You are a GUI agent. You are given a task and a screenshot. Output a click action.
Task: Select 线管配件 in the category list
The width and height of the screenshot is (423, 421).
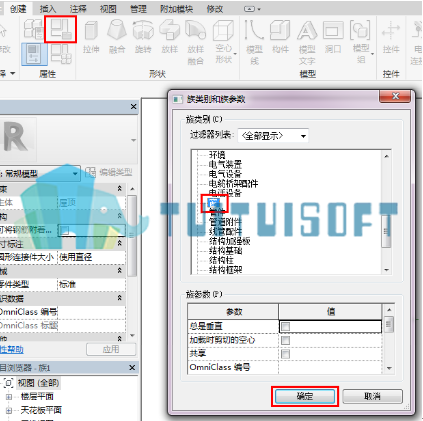[x=225, y=231]
